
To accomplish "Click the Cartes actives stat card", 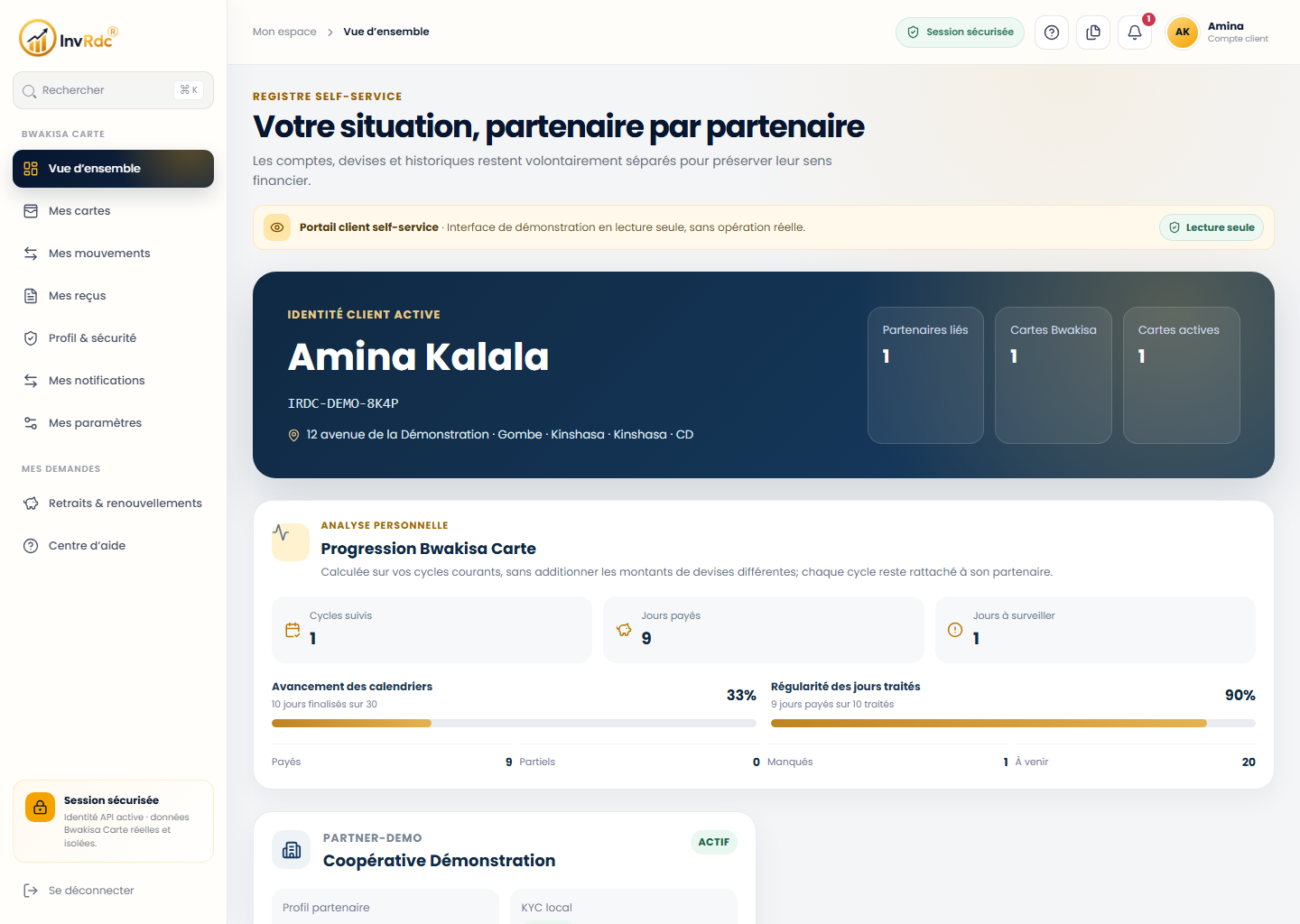I will (x=1182, y=375).
